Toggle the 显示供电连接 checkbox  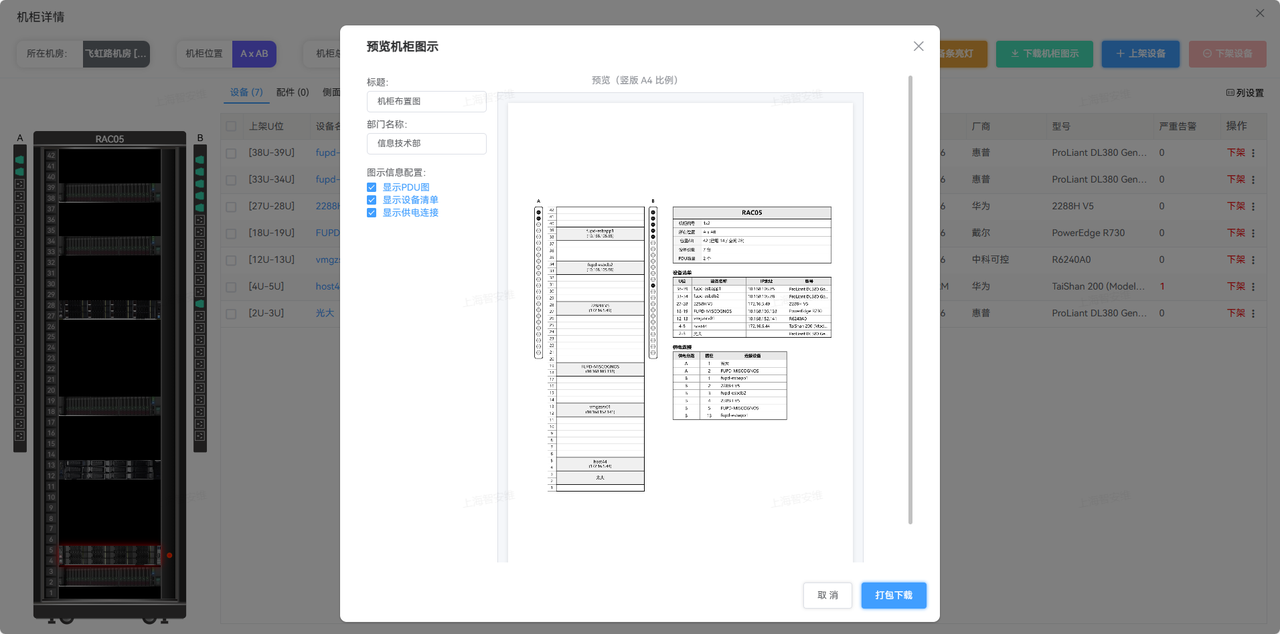click(372, 213)
